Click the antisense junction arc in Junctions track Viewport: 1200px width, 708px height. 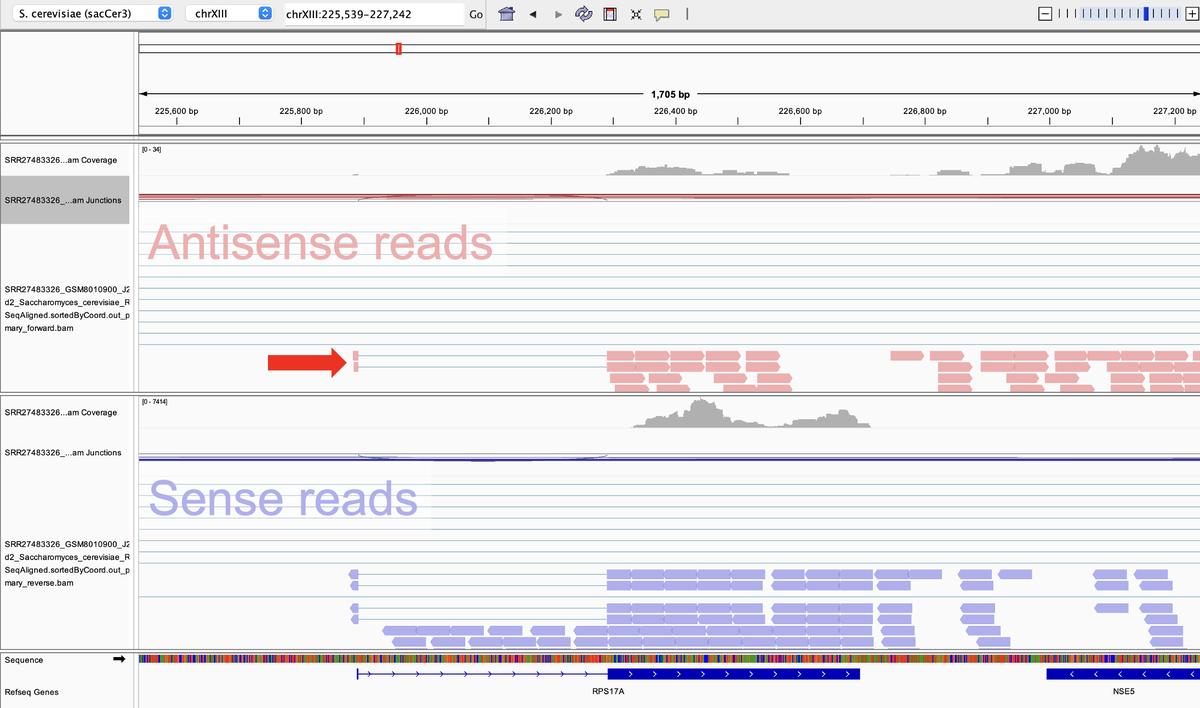pos(482,198)
